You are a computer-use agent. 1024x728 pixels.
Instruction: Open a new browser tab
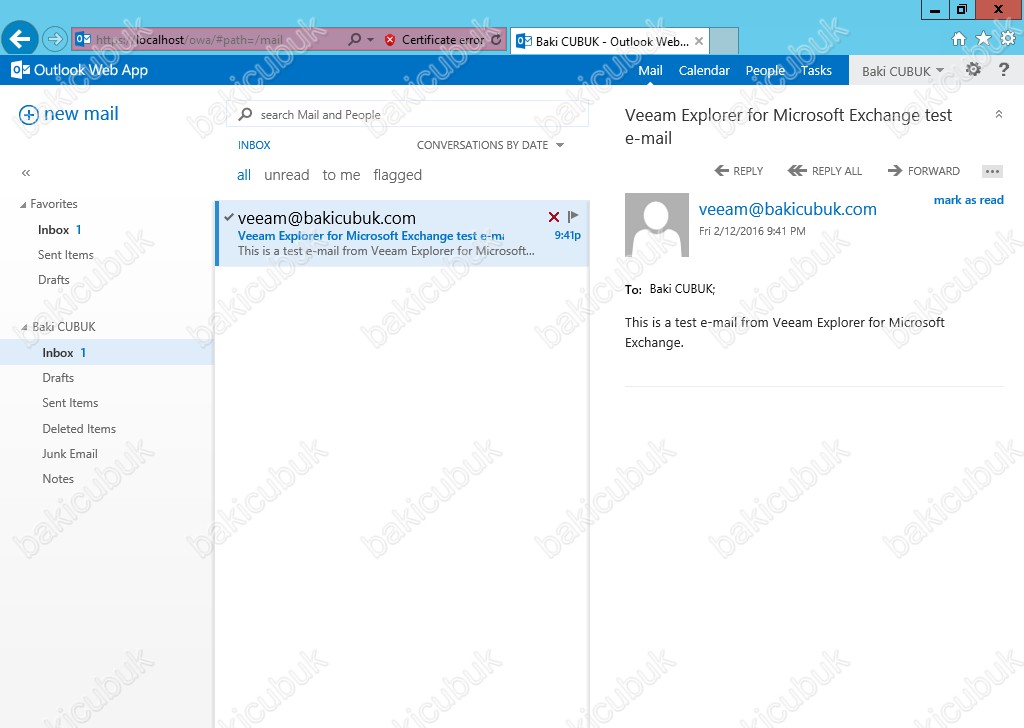coord(724,41)
